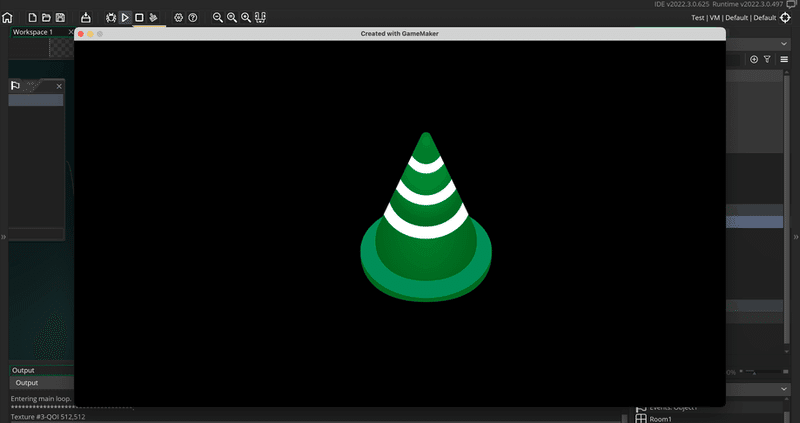This screenshot has width=800, height=423.
Task: Select the Room1 item in recent list
Action: pos(661,419)
